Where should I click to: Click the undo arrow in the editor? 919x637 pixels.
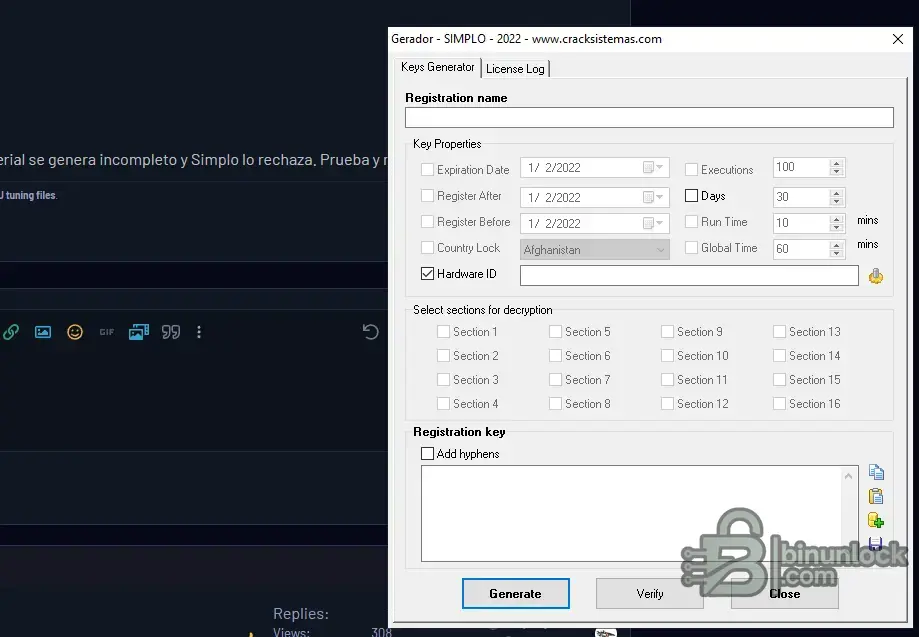tap(370, 332)
